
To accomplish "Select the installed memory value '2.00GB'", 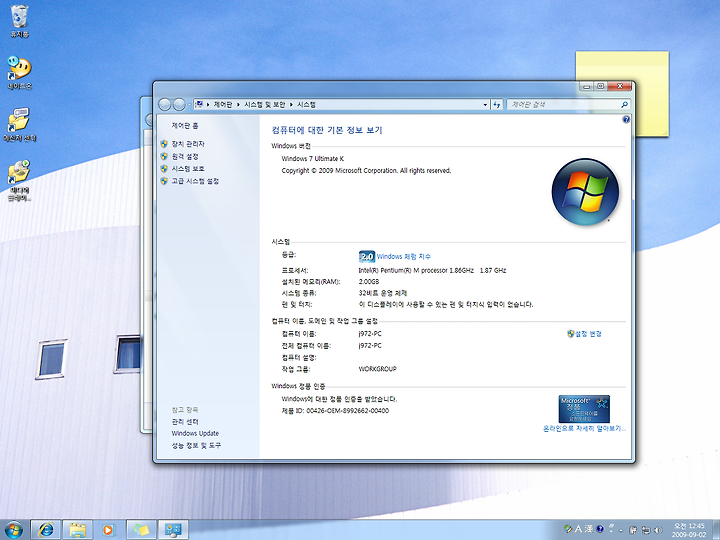I will [x=369, y=281].
